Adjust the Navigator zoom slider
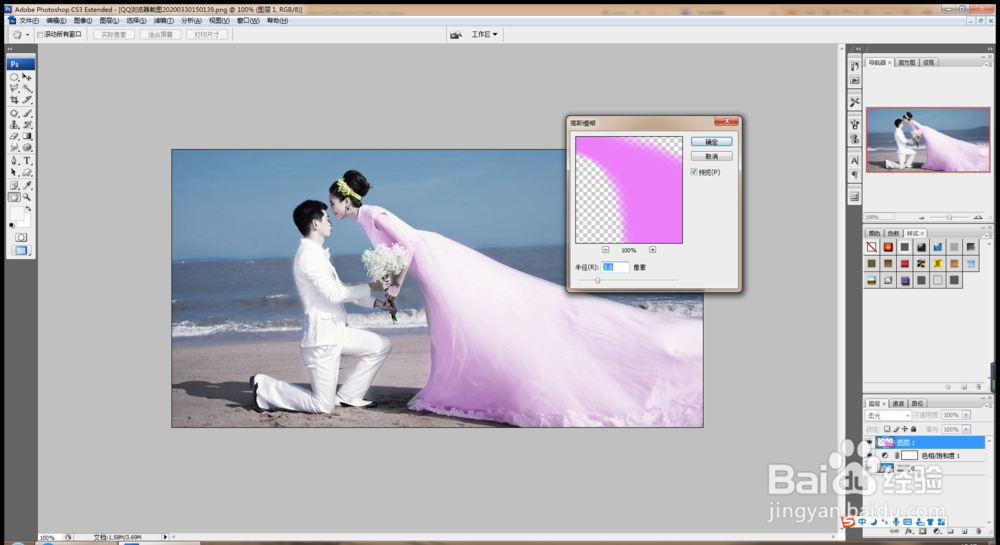 point(950,217)
